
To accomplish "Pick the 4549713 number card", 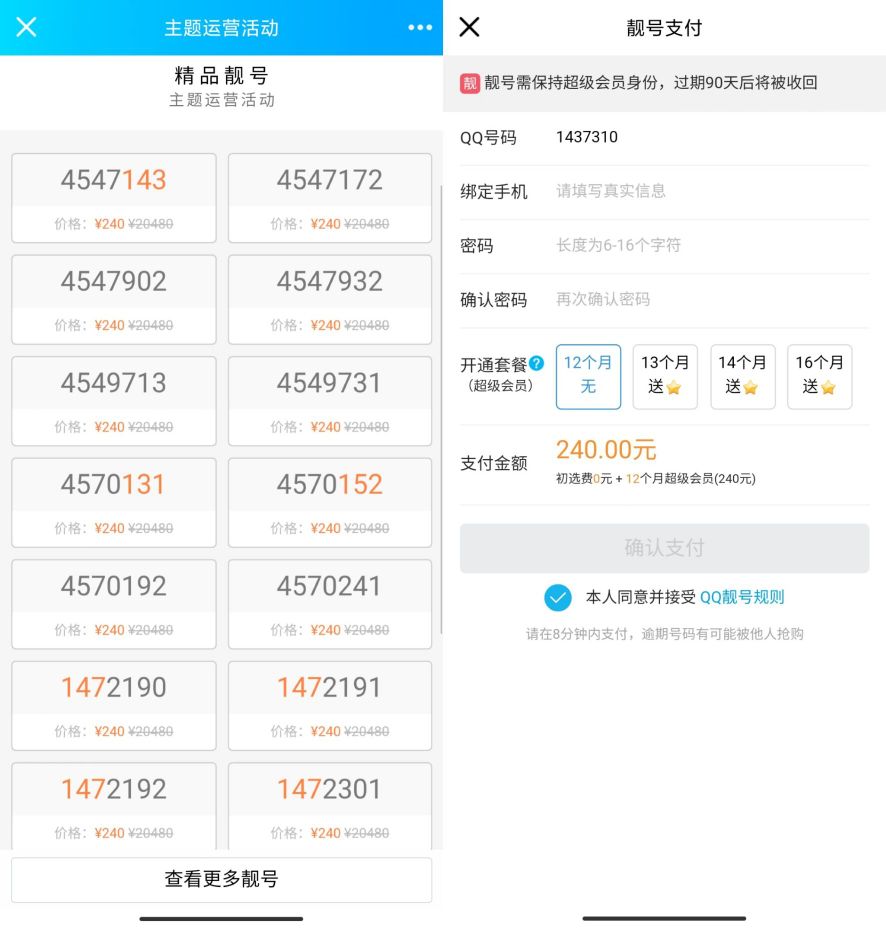I will pos(114,401).
